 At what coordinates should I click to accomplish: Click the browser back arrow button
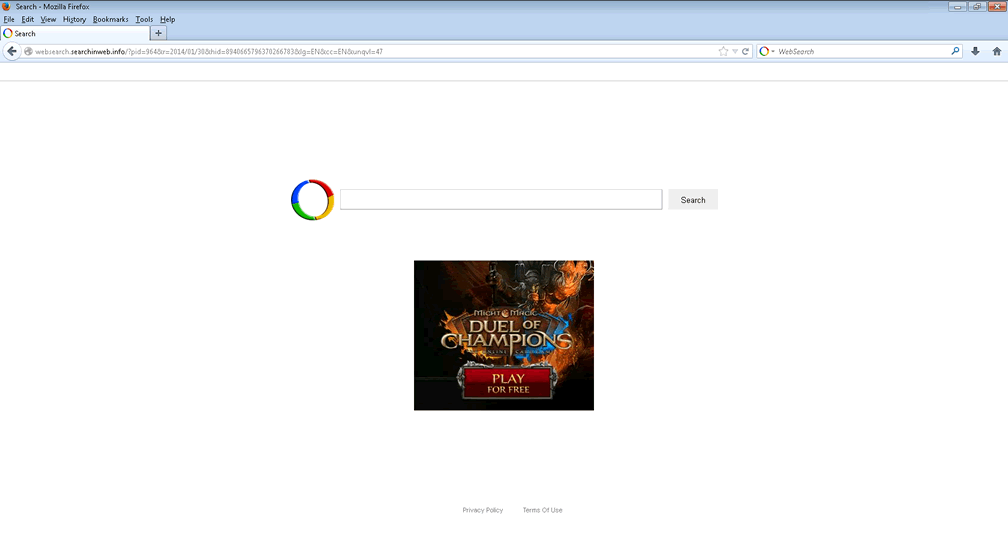pyautogui.click(x=12, y=51)
